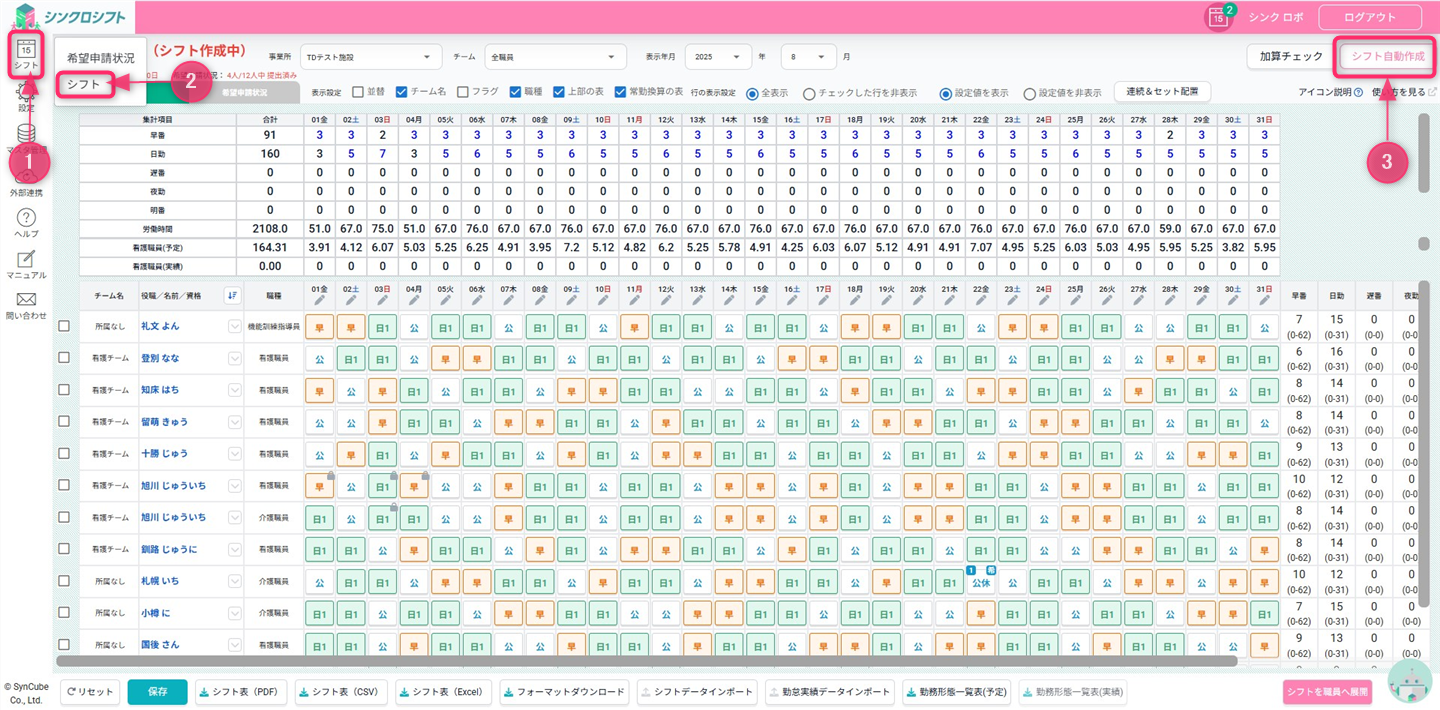Expand the dropdown arrow beside 小樽 に
The height and width of the screenshot is (710, 1440).
tap(235, 613)
